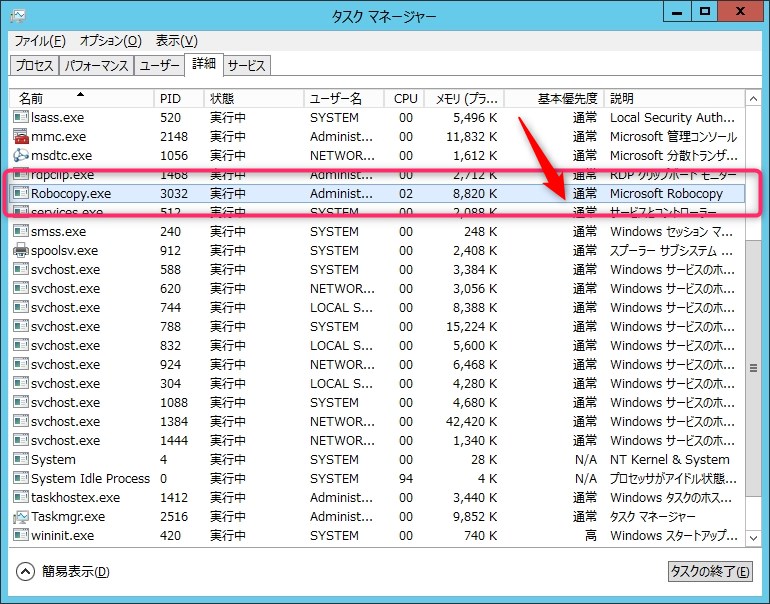Click the icon of svchost.exe PID 924
770x604 pixels.
coord(21,364)
